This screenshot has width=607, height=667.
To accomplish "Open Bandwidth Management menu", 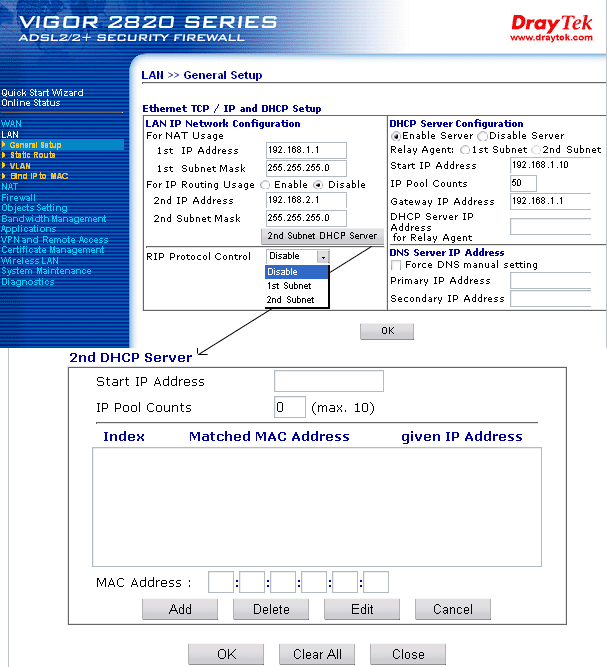I will coord(54,219).
